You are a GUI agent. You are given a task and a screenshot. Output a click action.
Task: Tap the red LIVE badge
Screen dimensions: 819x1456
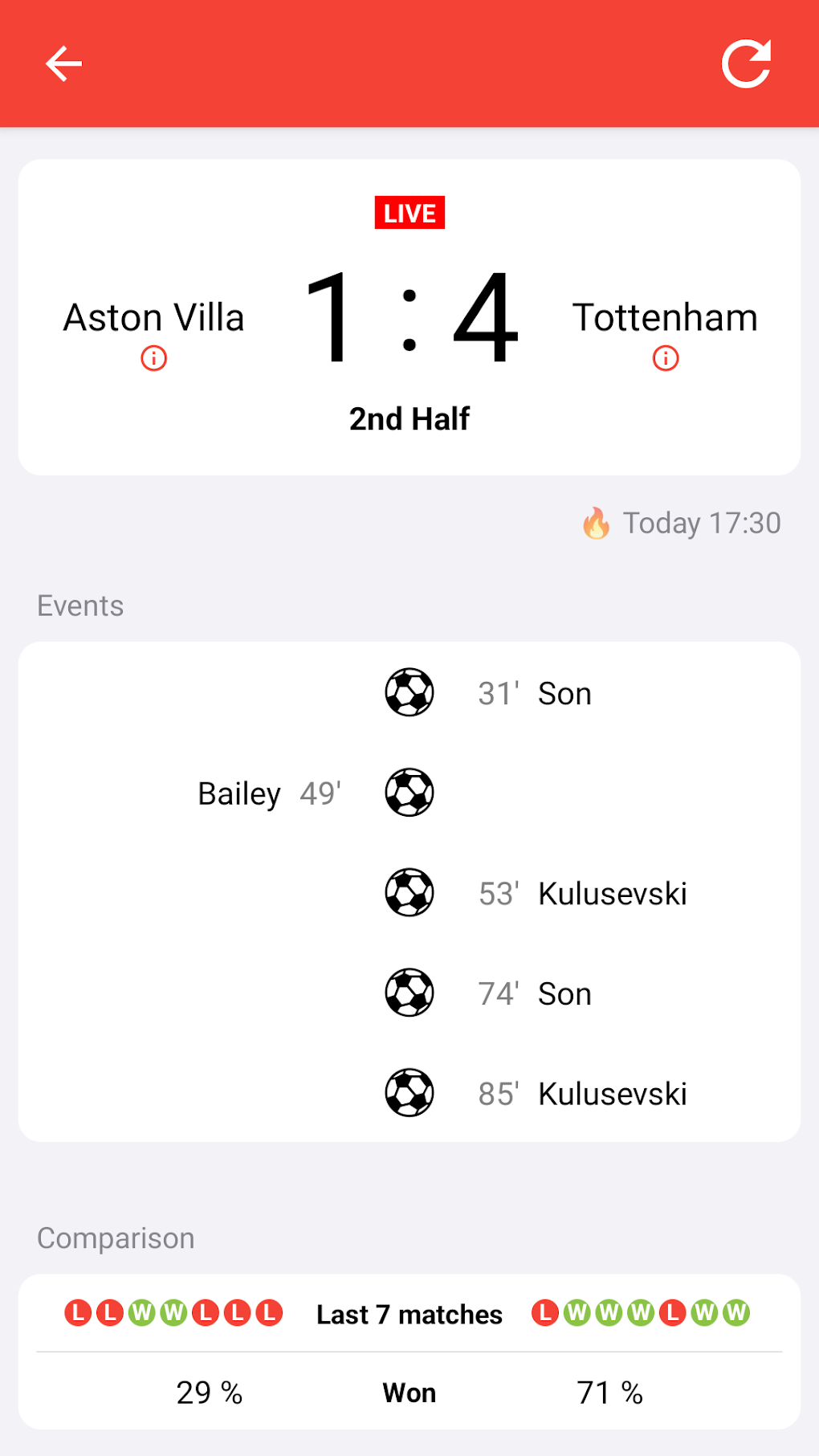[409, 213]
